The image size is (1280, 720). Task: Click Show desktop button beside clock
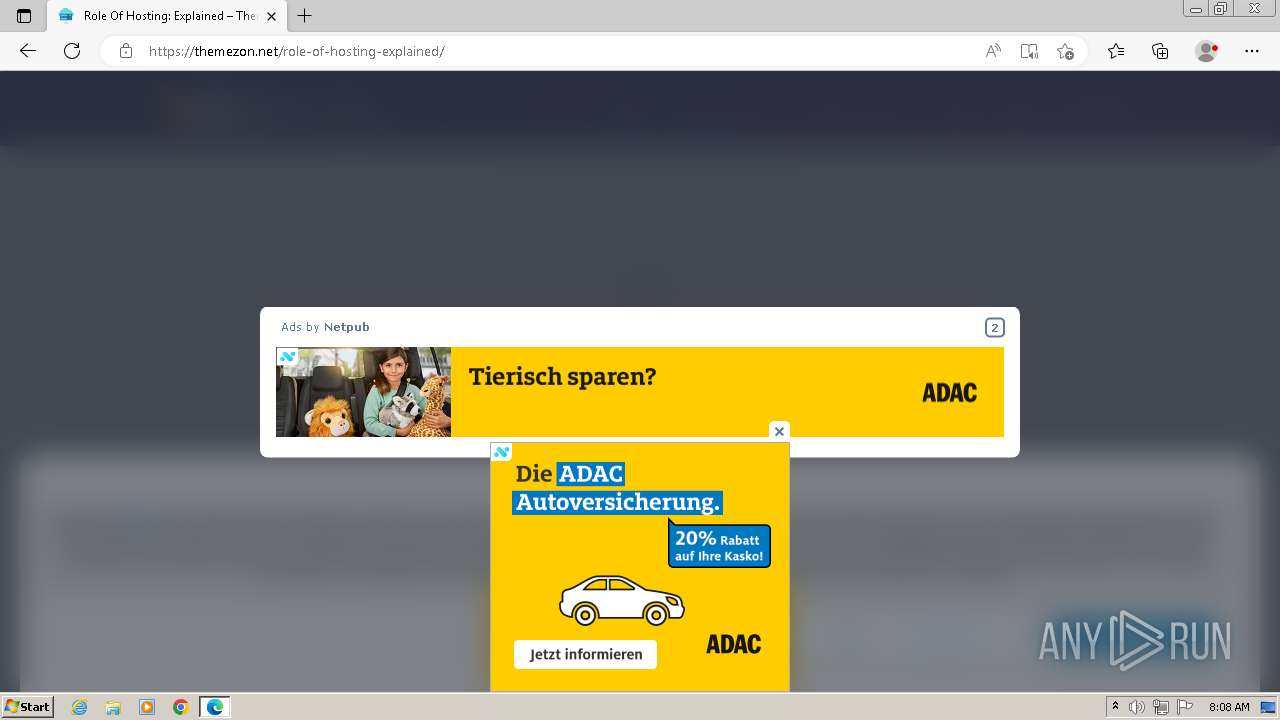pyautogui.click(x=1269, y=707)
